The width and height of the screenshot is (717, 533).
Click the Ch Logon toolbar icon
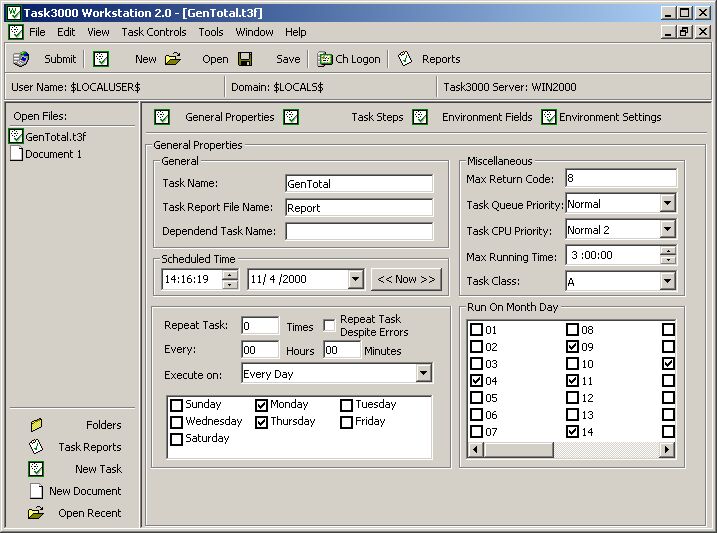[x=325, y=59]
